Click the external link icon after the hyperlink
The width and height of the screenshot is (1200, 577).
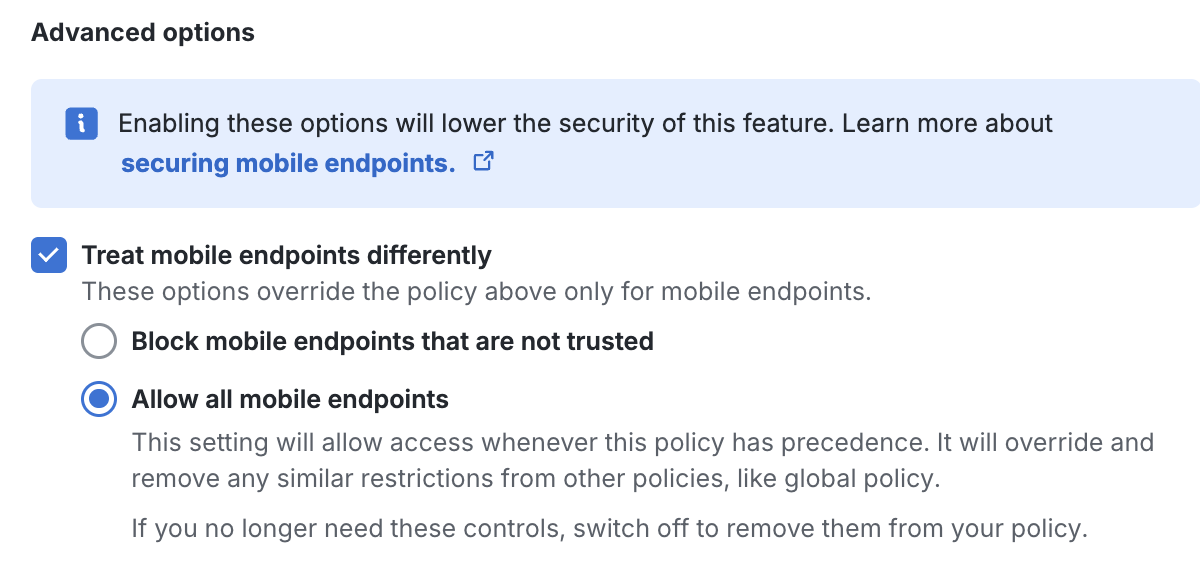tap(483, 162)
